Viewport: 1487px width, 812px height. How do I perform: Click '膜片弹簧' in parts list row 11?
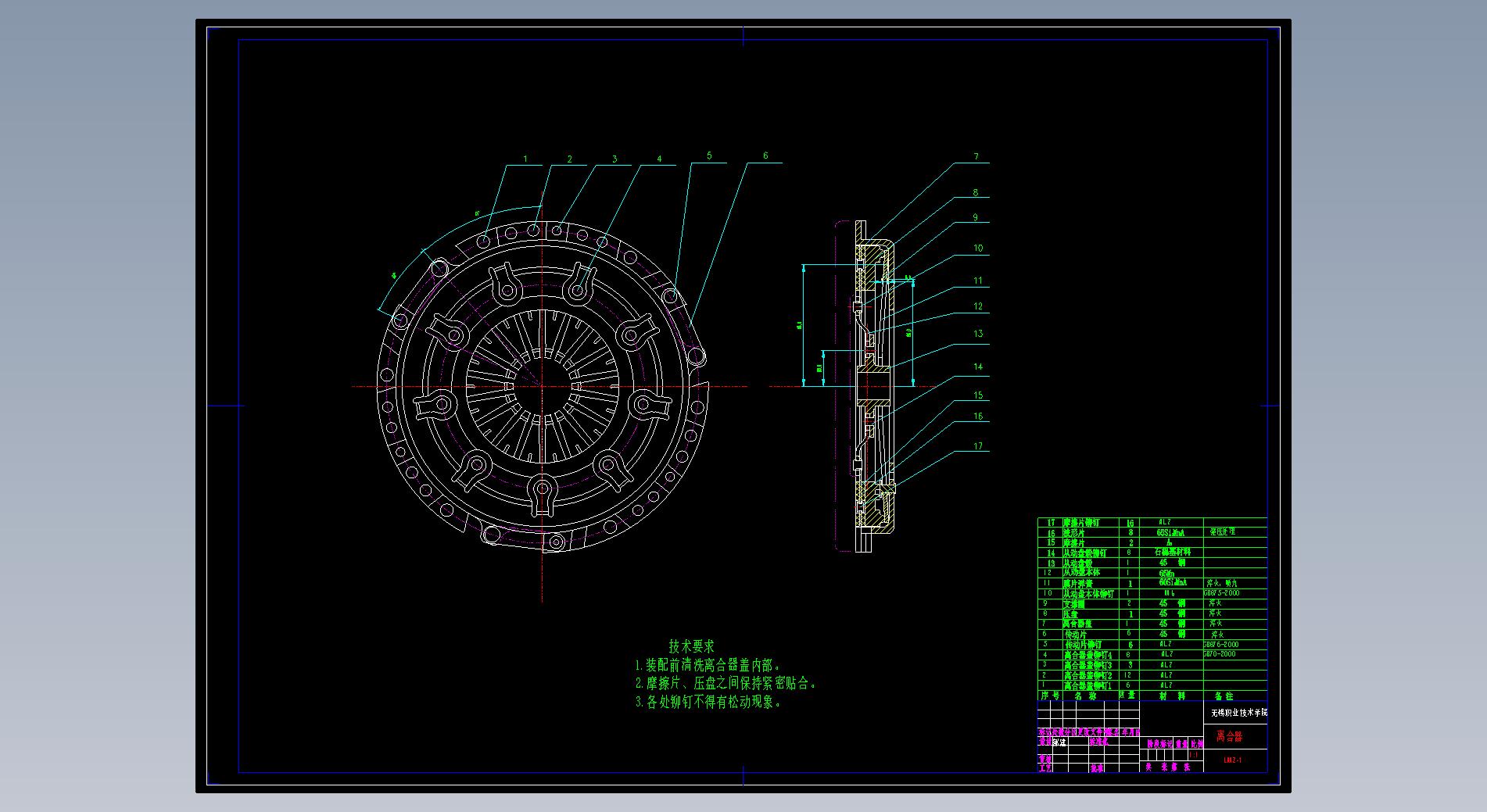(1078, 584)
